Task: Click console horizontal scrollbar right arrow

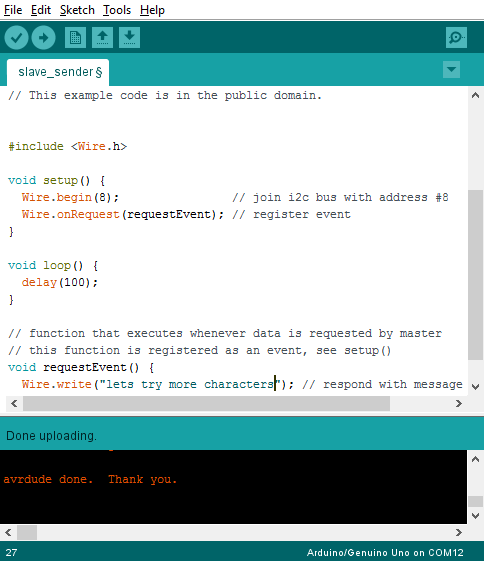Action: (x=459, y=532)
